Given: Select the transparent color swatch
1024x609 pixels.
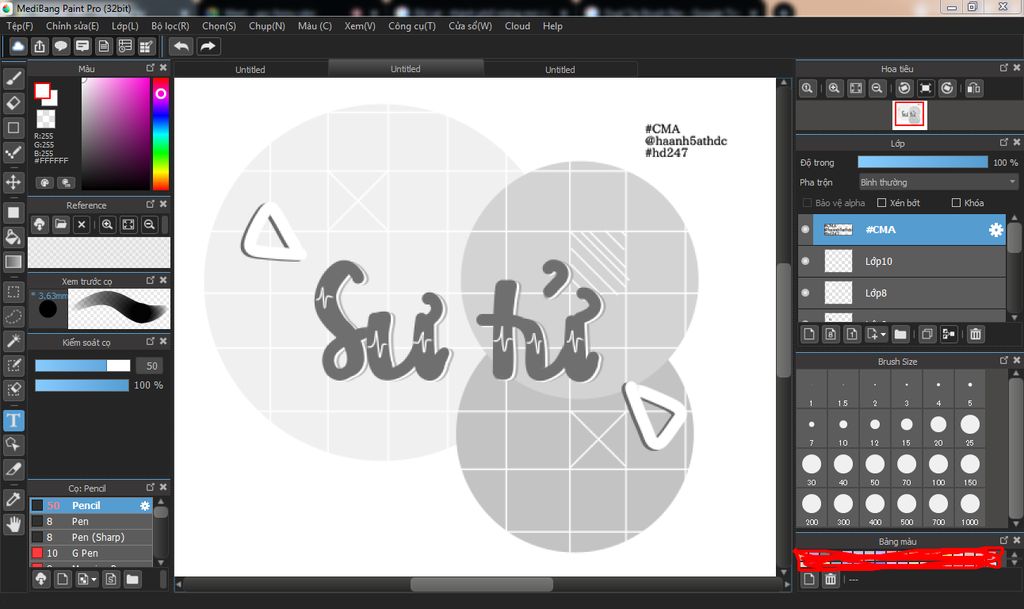Looking at the screenshot, I should pyautogui.click(x=46, y=119).
